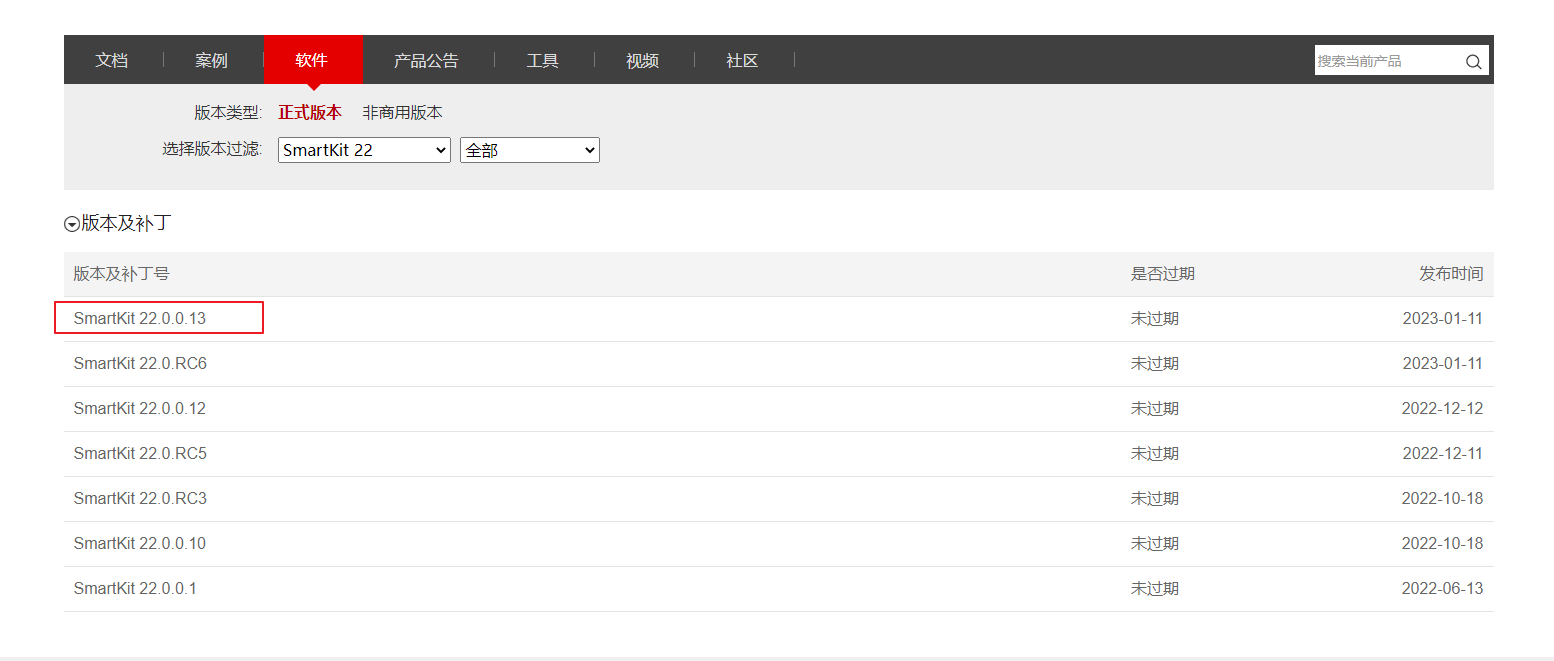Screen dimensions: 1554x661
Task: Open the 社区 tab
Action: click(743, 60)
